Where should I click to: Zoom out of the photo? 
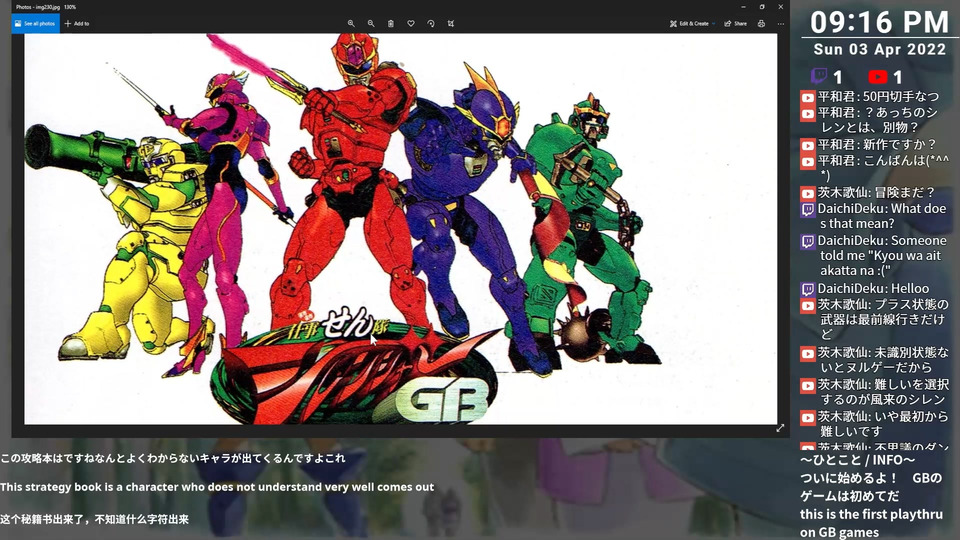[x=371, y=23]
